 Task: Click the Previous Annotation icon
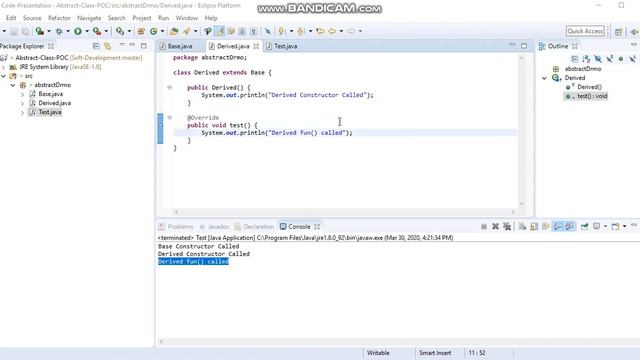point(301,31)
